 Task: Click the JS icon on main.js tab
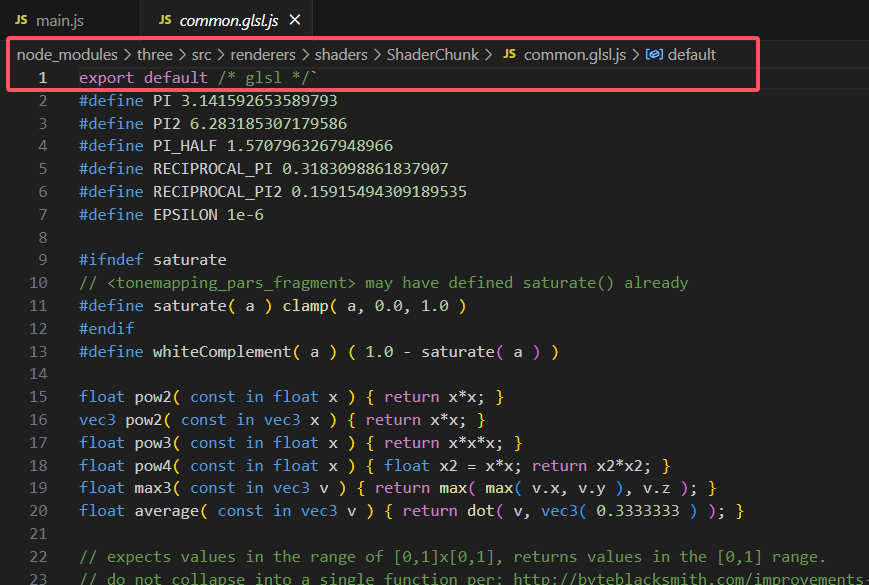pyautogui.click(x=21, y=20)
